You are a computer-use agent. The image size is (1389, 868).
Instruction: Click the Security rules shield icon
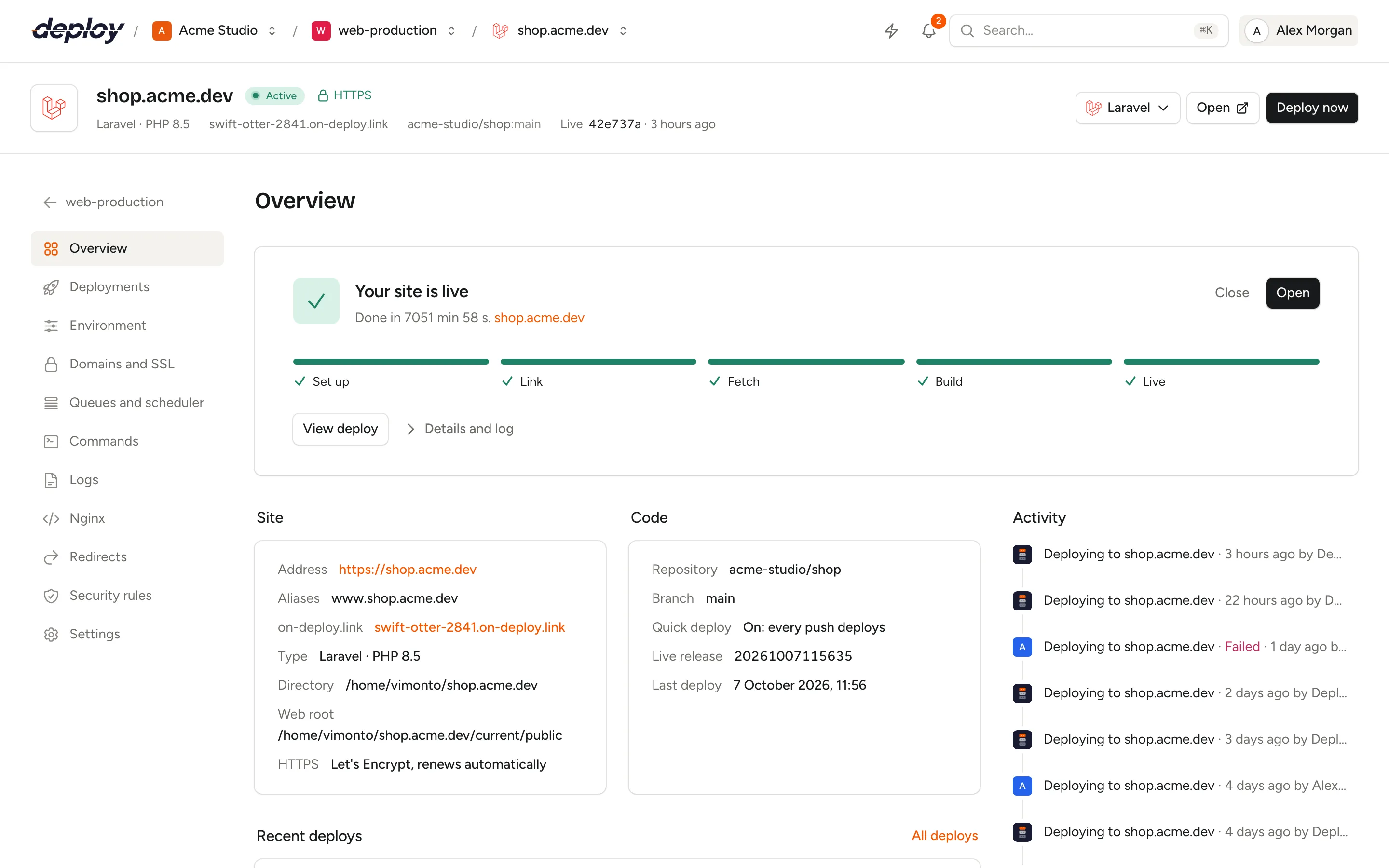[51, 596]
